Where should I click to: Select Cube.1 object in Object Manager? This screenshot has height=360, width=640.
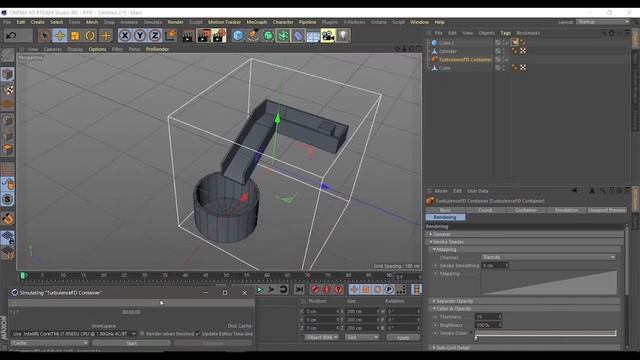[446, 43]
